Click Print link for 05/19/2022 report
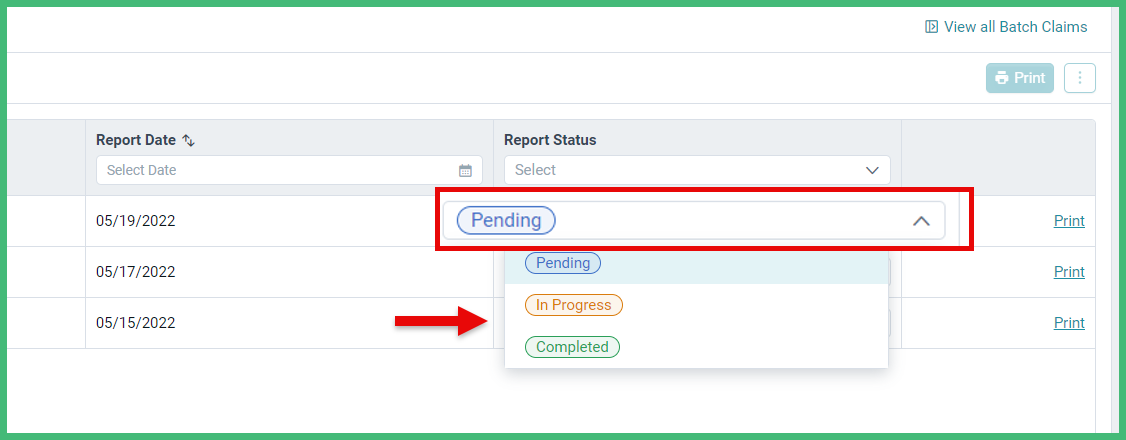Image resolution: width=1126 pixels, height=440 pixels. [1069, 221]
